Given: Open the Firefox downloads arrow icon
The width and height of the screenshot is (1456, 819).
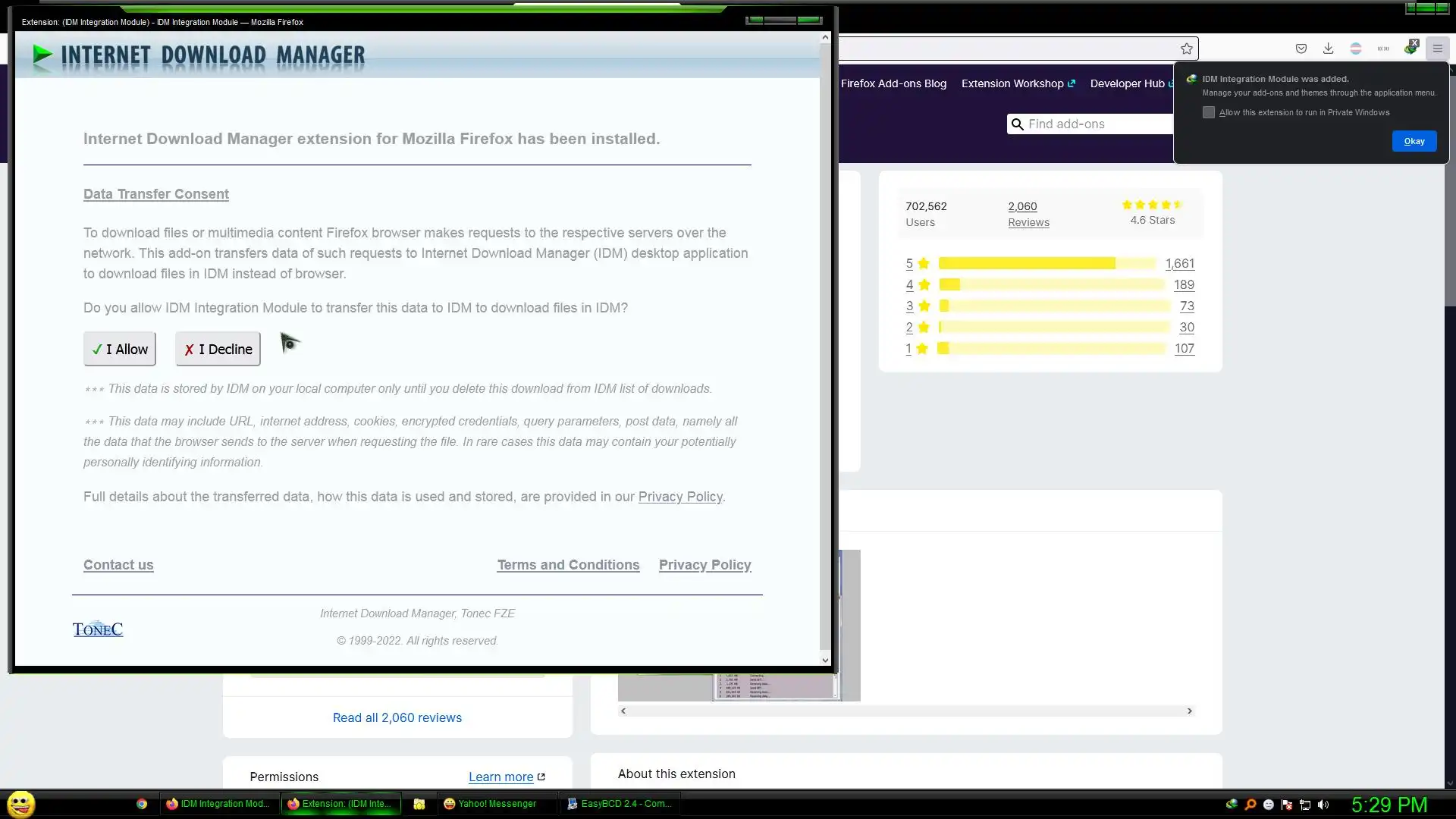Looking at the screenshot, I should 1328,49.
